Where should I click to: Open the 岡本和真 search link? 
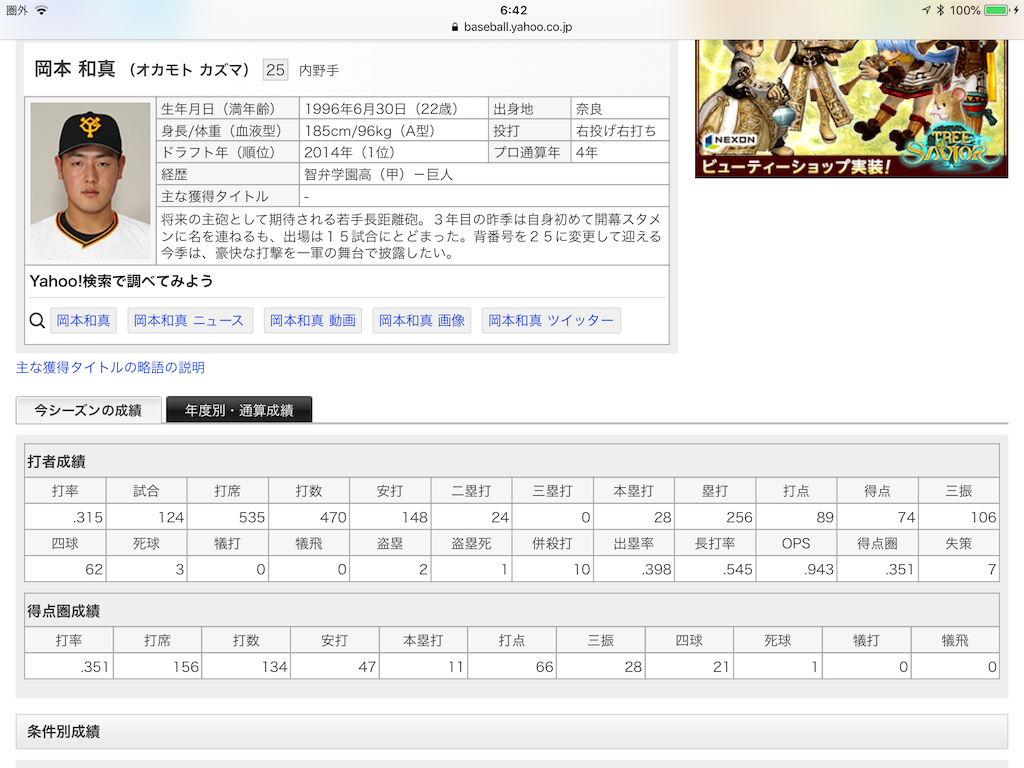(84, 321)
